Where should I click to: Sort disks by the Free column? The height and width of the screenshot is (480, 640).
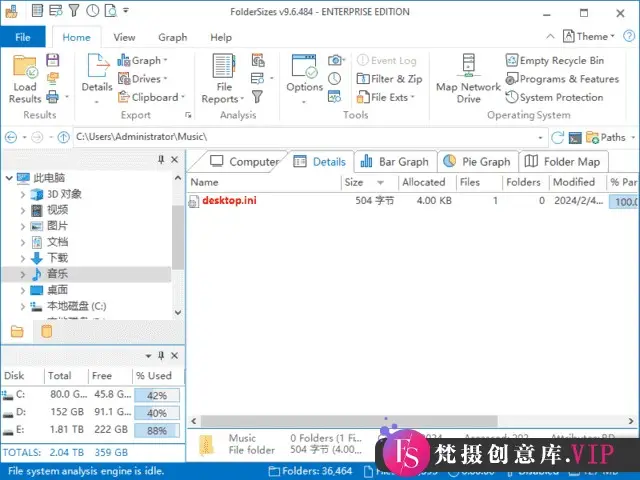110,376
